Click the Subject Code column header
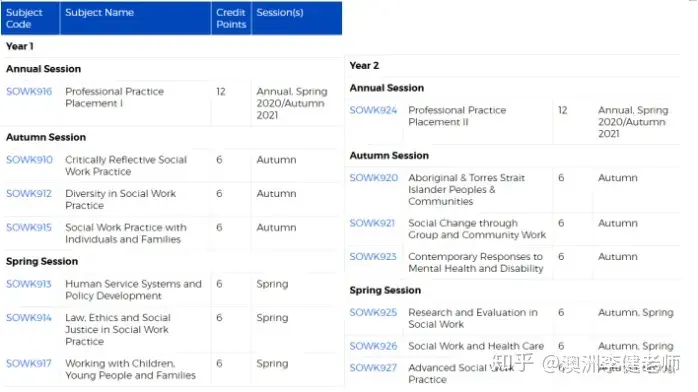 pos(31,18)
